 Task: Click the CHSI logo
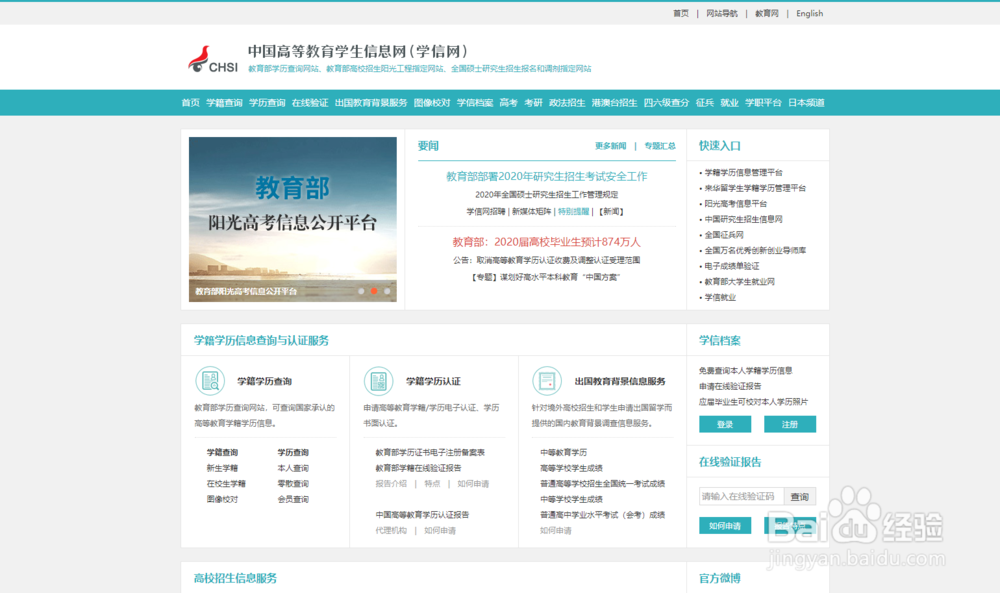tap(212, 59)
